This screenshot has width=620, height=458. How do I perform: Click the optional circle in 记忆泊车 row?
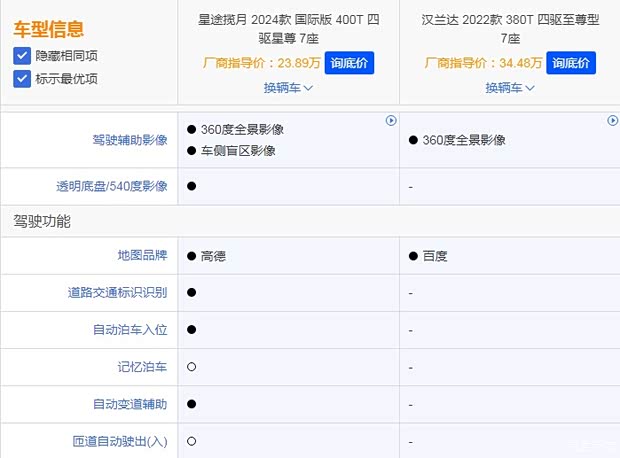click(x=191, y=367)
